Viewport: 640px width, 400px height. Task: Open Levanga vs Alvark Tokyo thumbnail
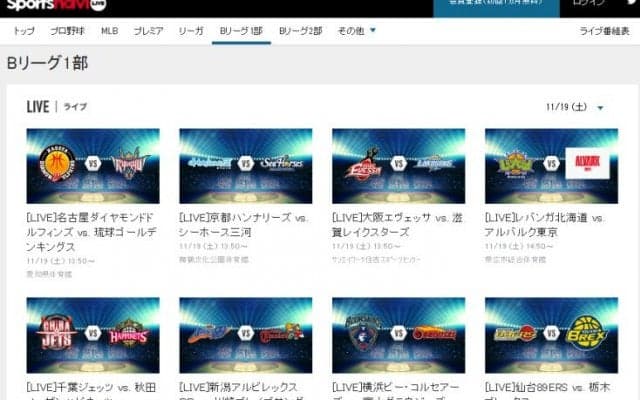[551, 166]
